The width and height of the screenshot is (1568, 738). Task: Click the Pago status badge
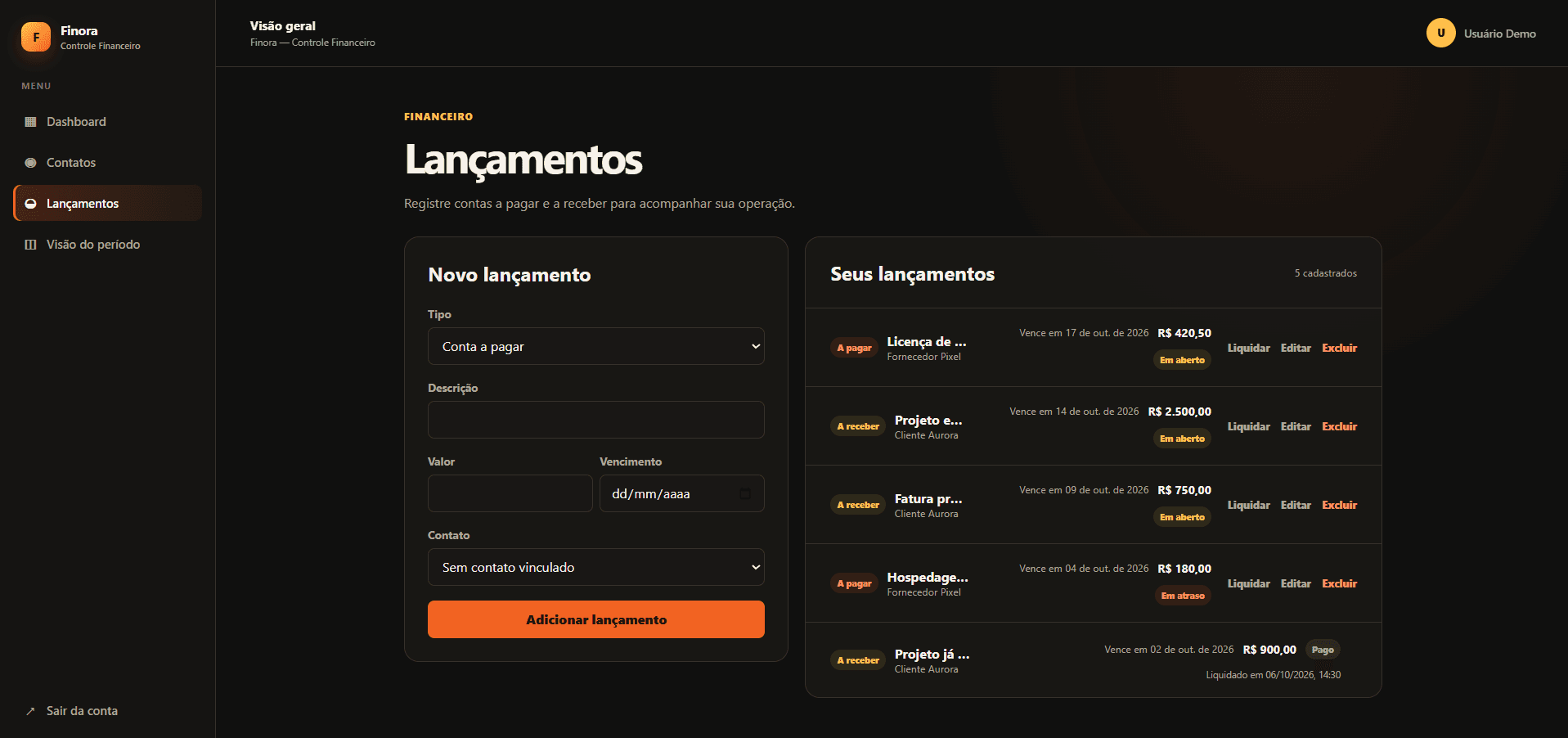pos(1323,650)
